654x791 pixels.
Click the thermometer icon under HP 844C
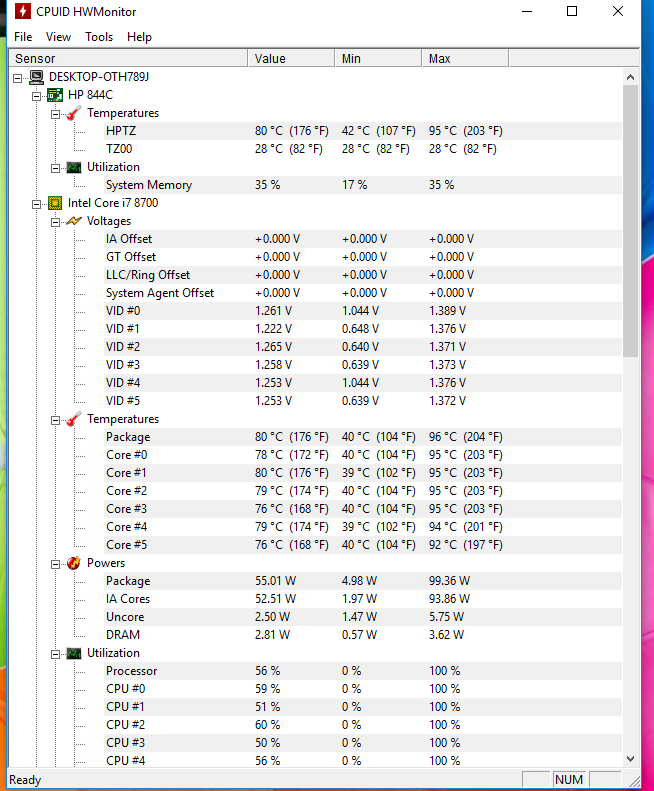coord(74,113)
